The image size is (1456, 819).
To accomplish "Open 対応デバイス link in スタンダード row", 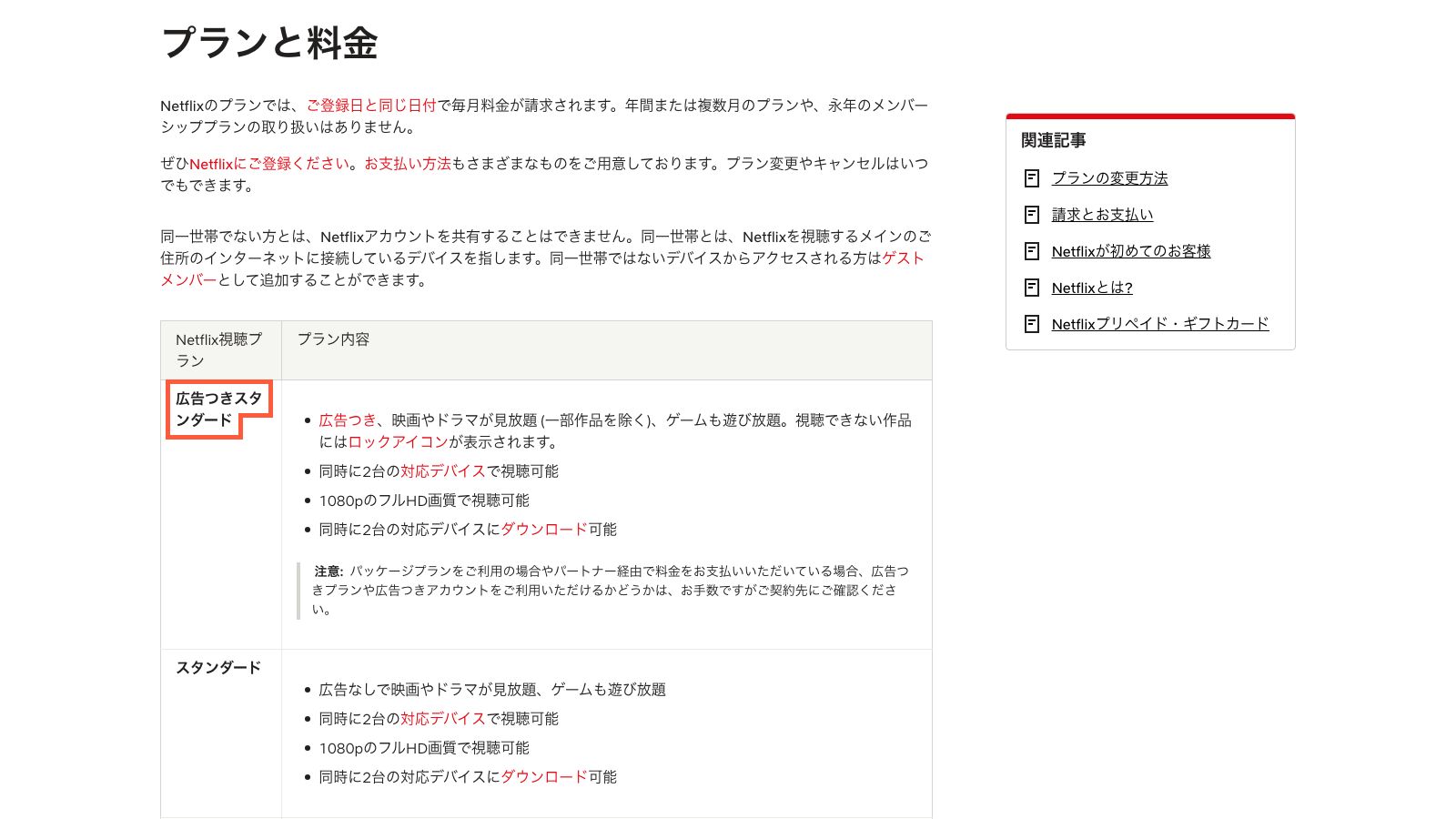I will coord(443,719).
